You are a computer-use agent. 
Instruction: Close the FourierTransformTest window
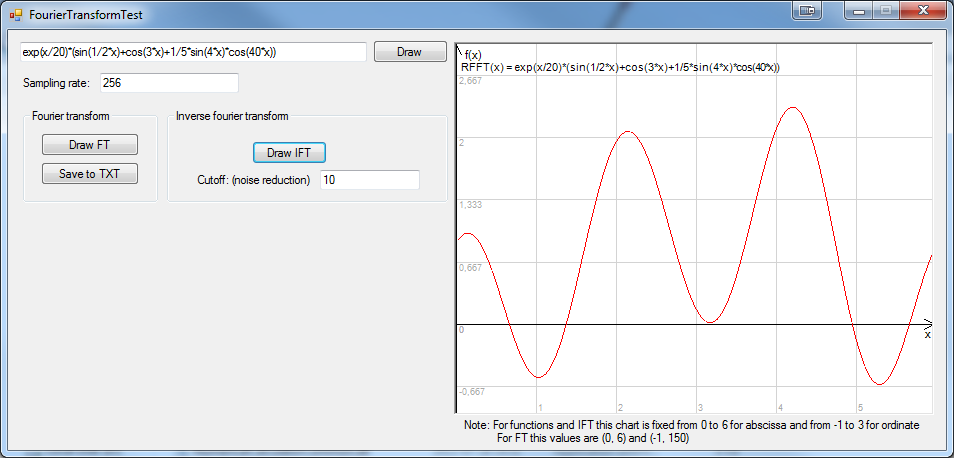coord(923,10)
